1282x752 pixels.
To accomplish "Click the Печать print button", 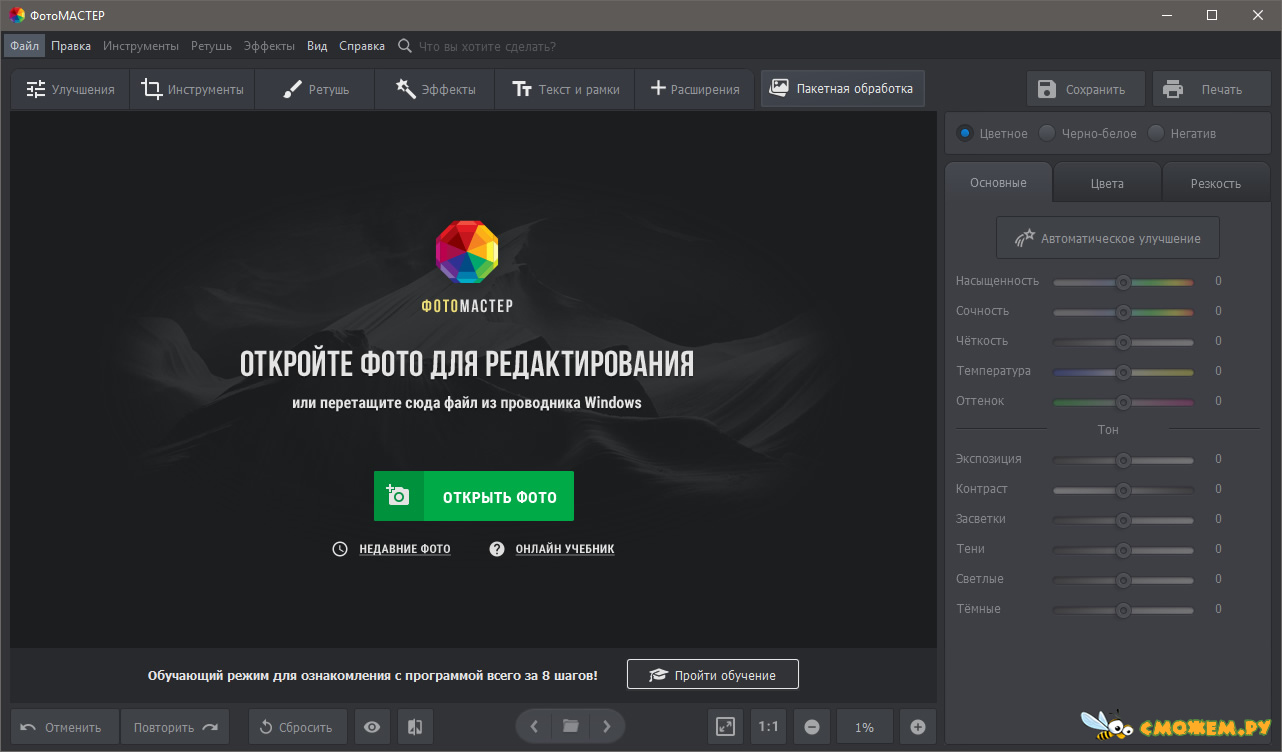I will pyautogui.click(x=1211, y=89).
